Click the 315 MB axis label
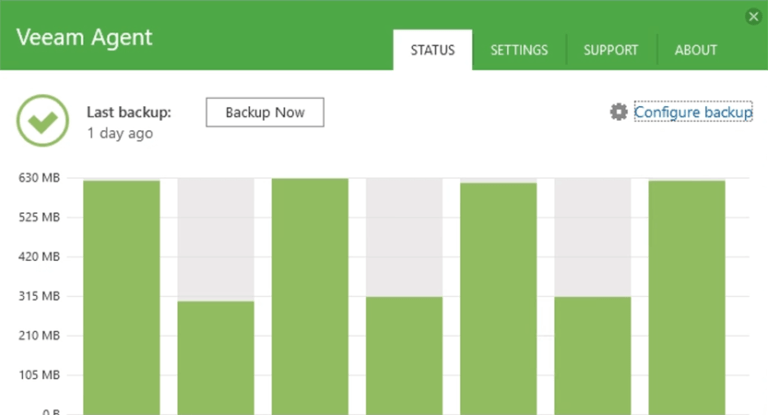Screen dimensions: 768x415 click(x=39, y=296)
